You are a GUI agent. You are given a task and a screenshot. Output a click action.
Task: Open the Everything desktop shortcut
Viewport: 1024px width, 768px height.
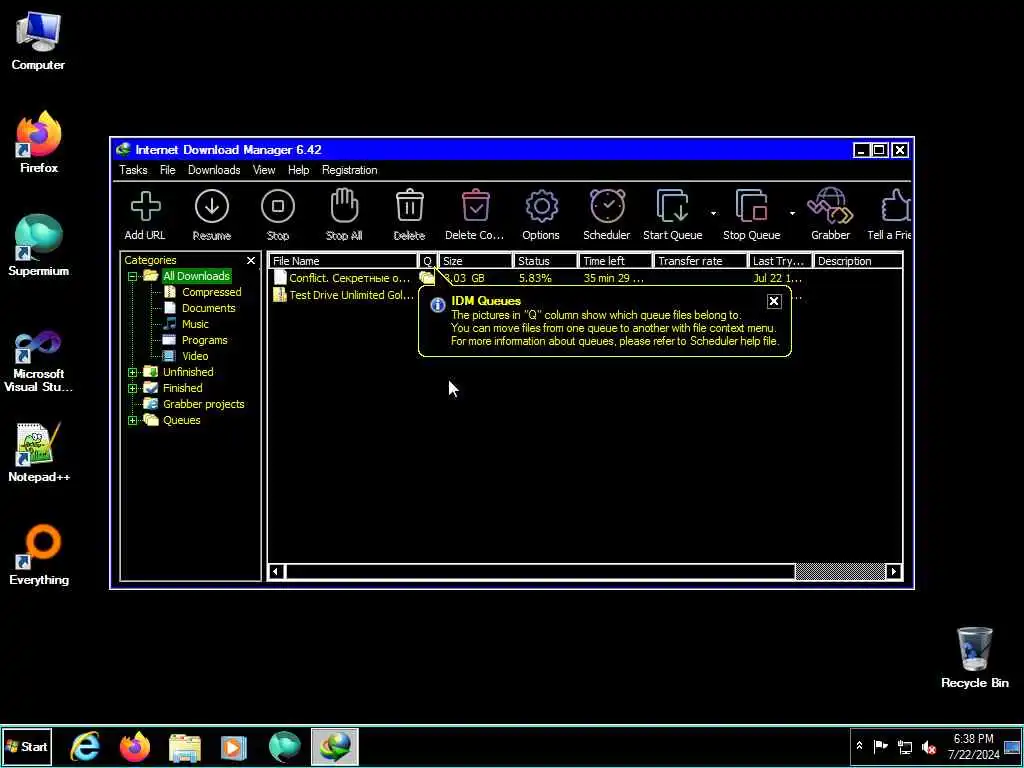(x=39, y=554)
